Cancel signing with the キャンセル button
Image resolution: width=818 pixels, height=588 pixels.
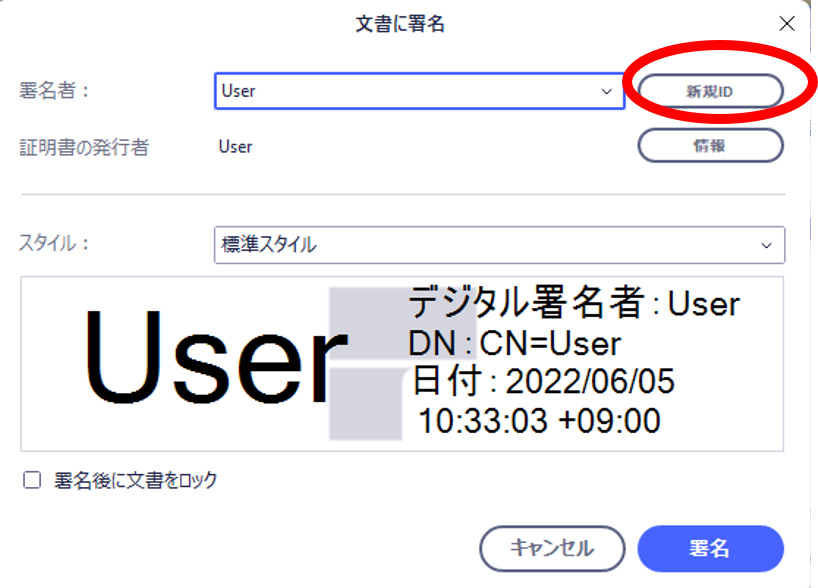pyautogui.click(x=552, y=548)
